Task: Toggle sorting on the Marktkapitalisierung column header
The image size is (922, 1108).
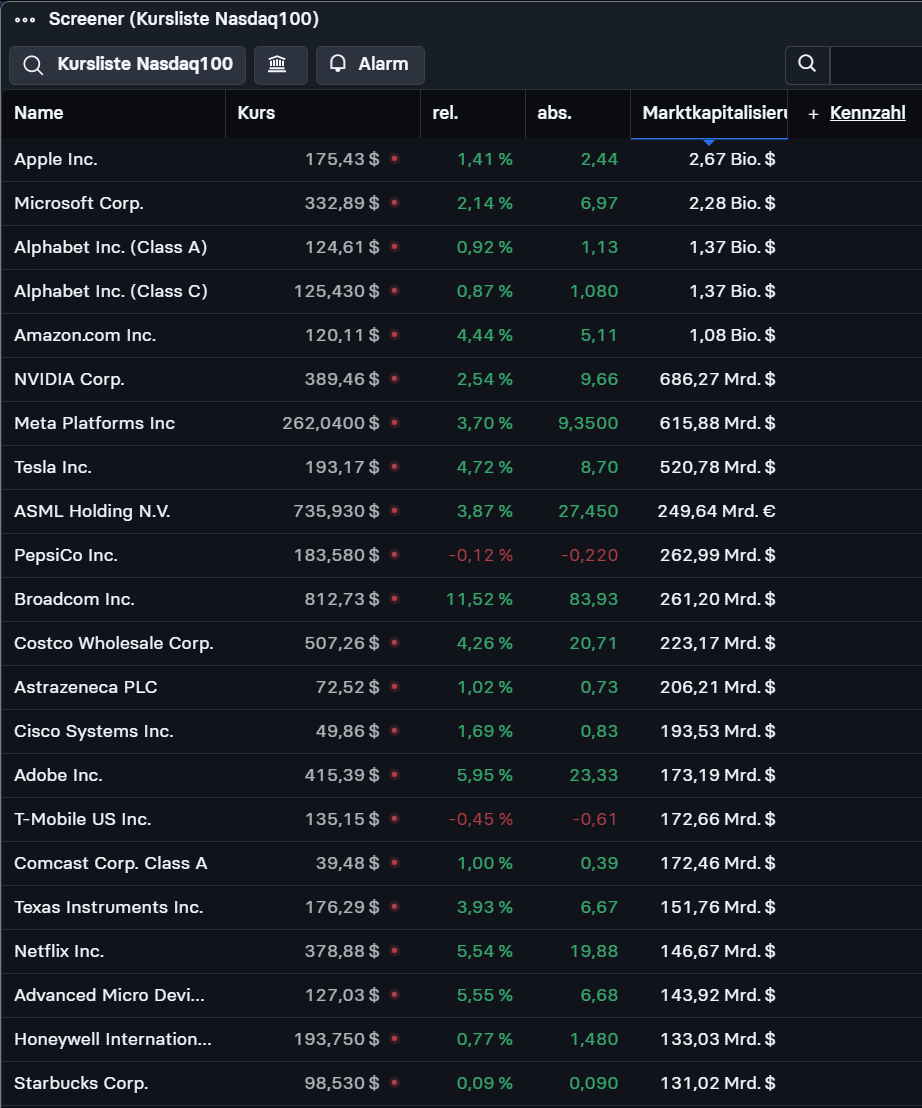Action: point(709,113)
